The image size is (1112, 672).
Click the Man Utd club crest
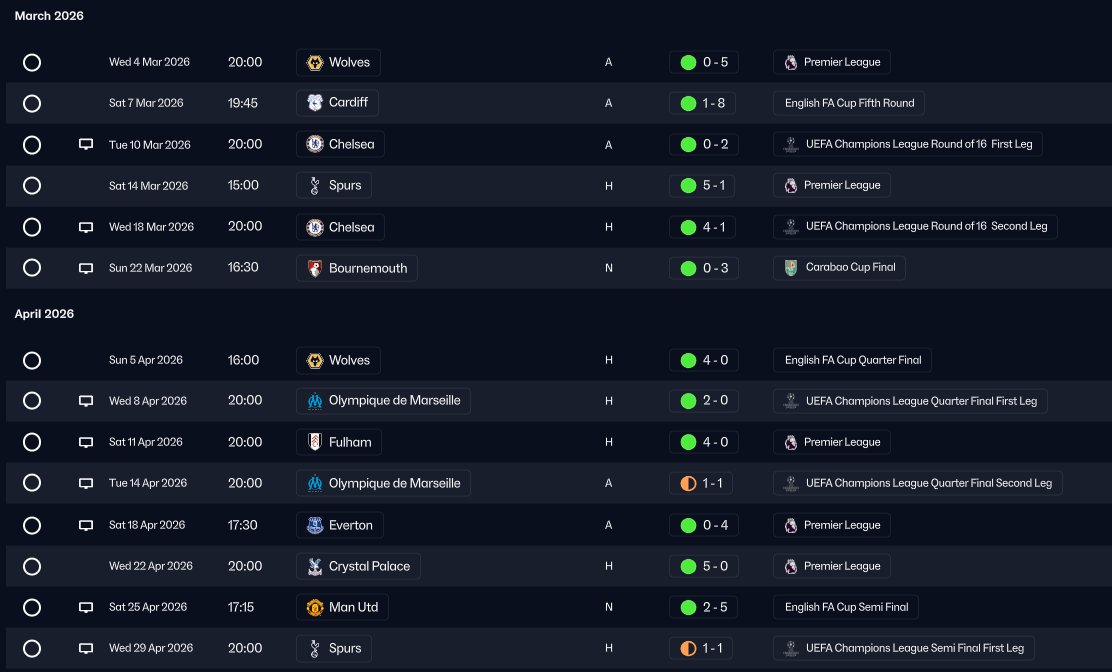[x=315, y=607]
